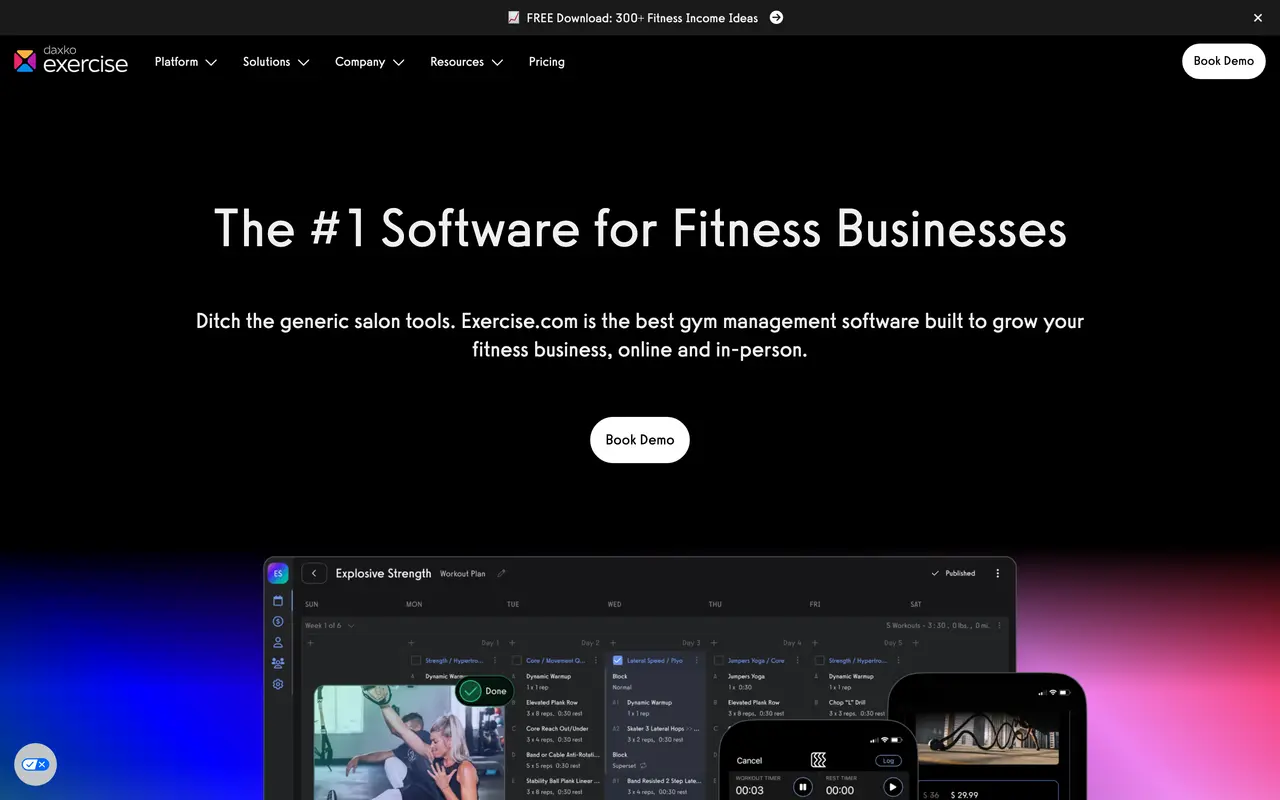This screenshot has height=800, width=1280.
Task: Click the Band or Cable Anti-Rotati... exercise
Action: click(563, 755)
